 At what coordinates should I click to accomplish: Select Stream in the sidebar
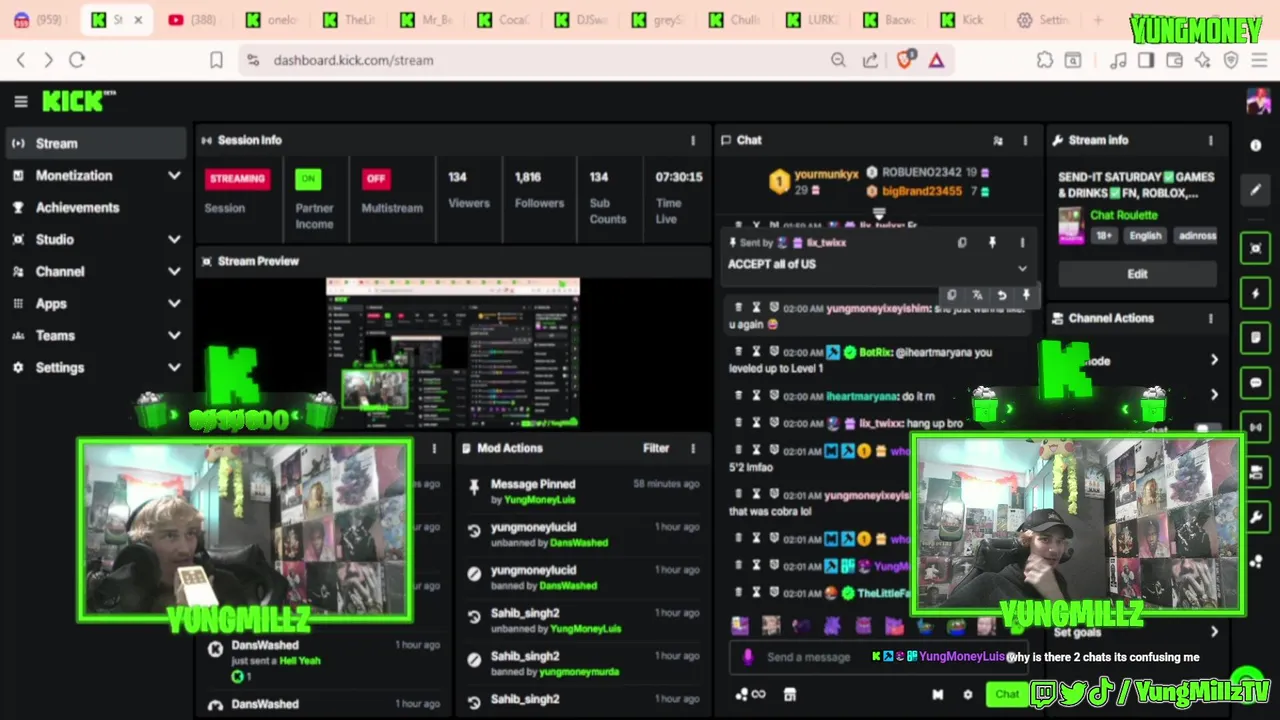tap(96, 143)
